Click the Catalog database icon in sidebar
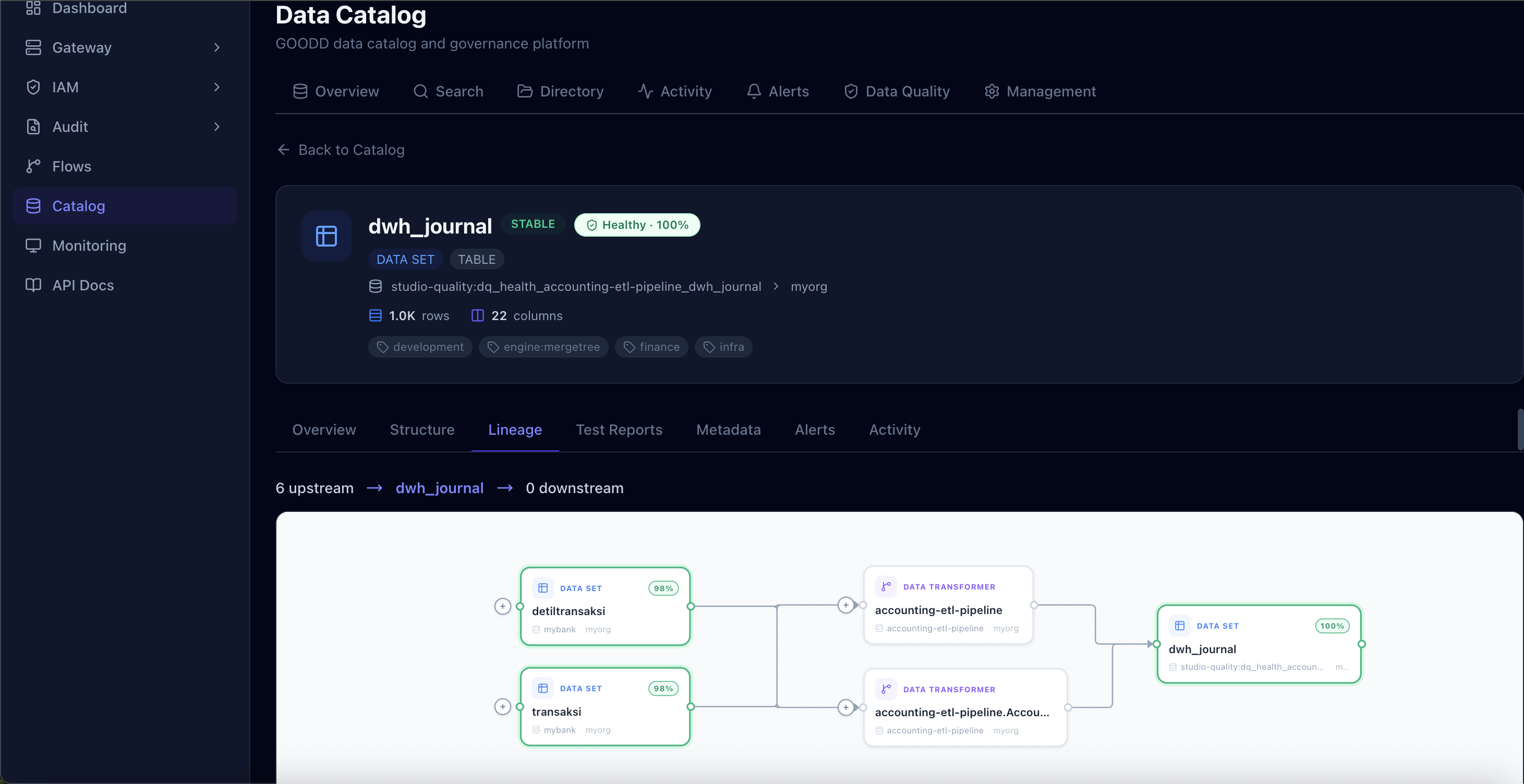Screen dimensions: 1524x784 point(33,206)
